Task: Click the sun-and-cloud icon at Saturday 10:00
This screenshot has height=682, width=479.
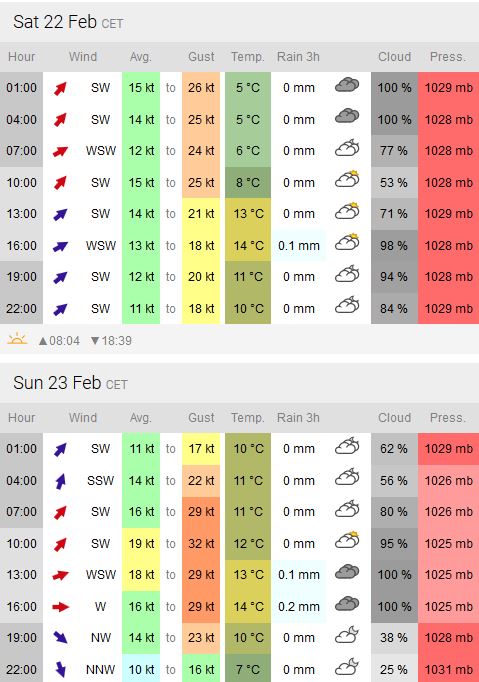Action: 347,179
